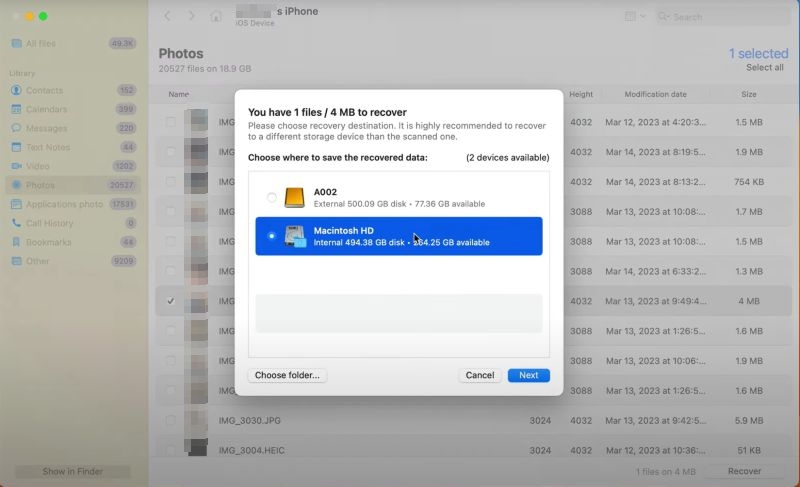Open the view mode dropdown in toolbar
This screenshot has height=487, width=800.
(635, 16)
